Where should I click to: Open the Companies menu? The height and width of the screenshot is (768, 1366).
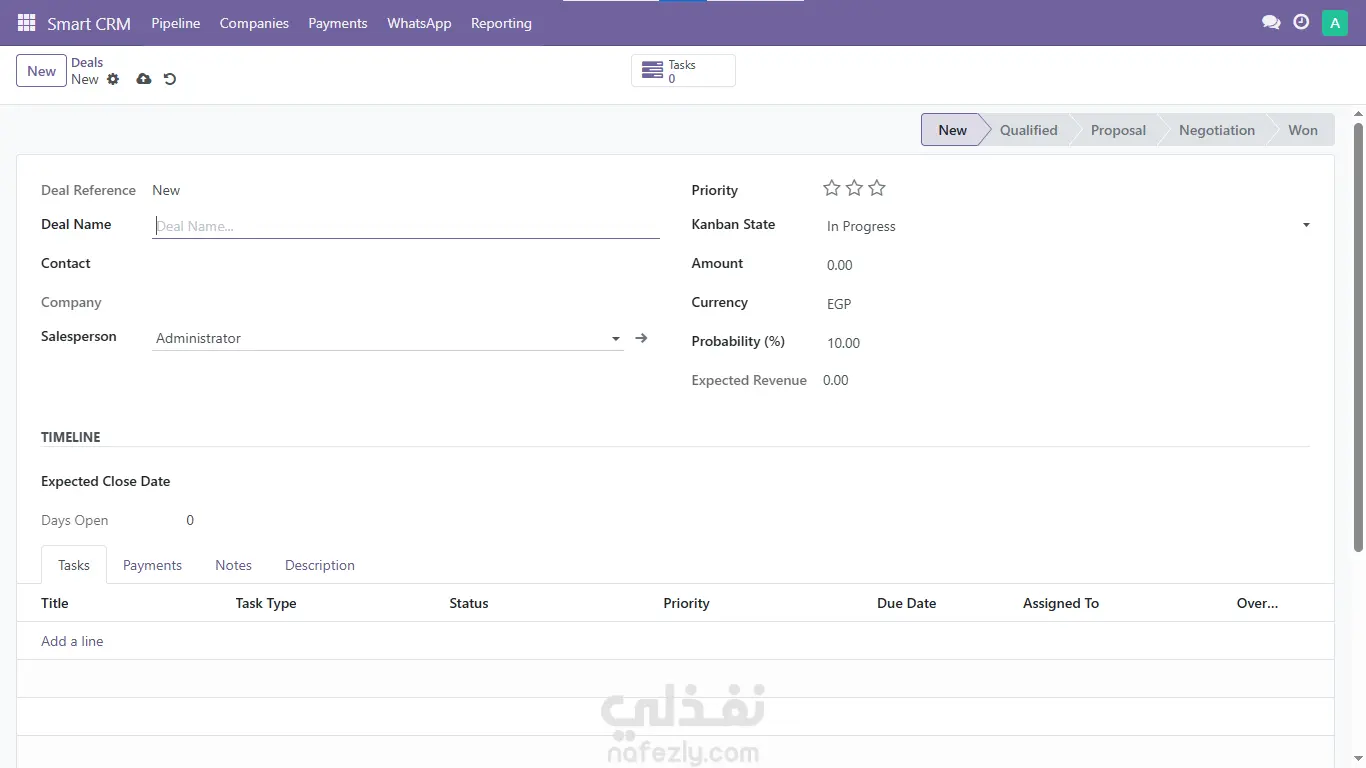(x=254, y=23)
